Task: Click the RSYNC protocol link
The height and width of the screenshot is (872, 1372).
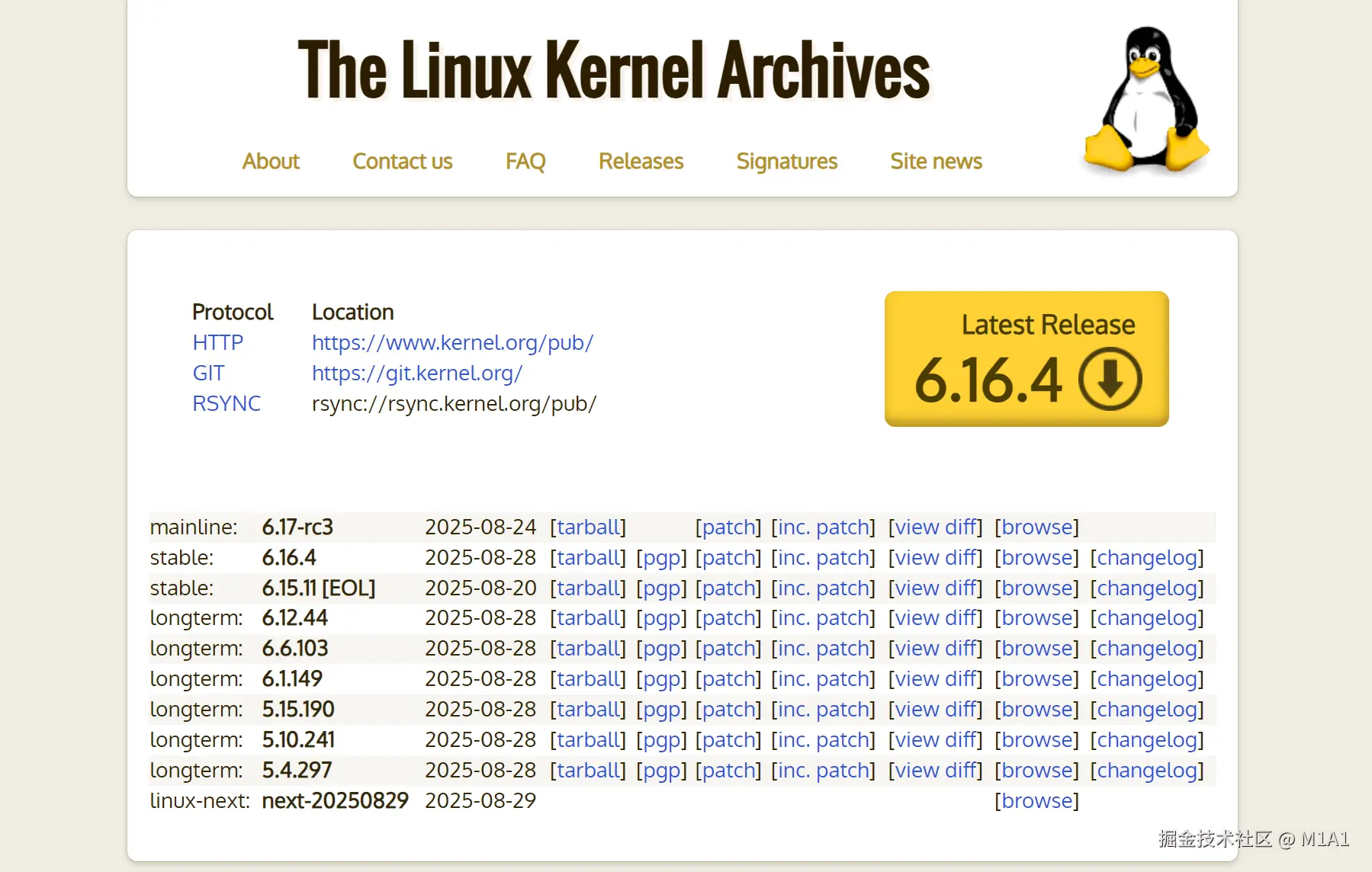Action: [x=227, y=404]
